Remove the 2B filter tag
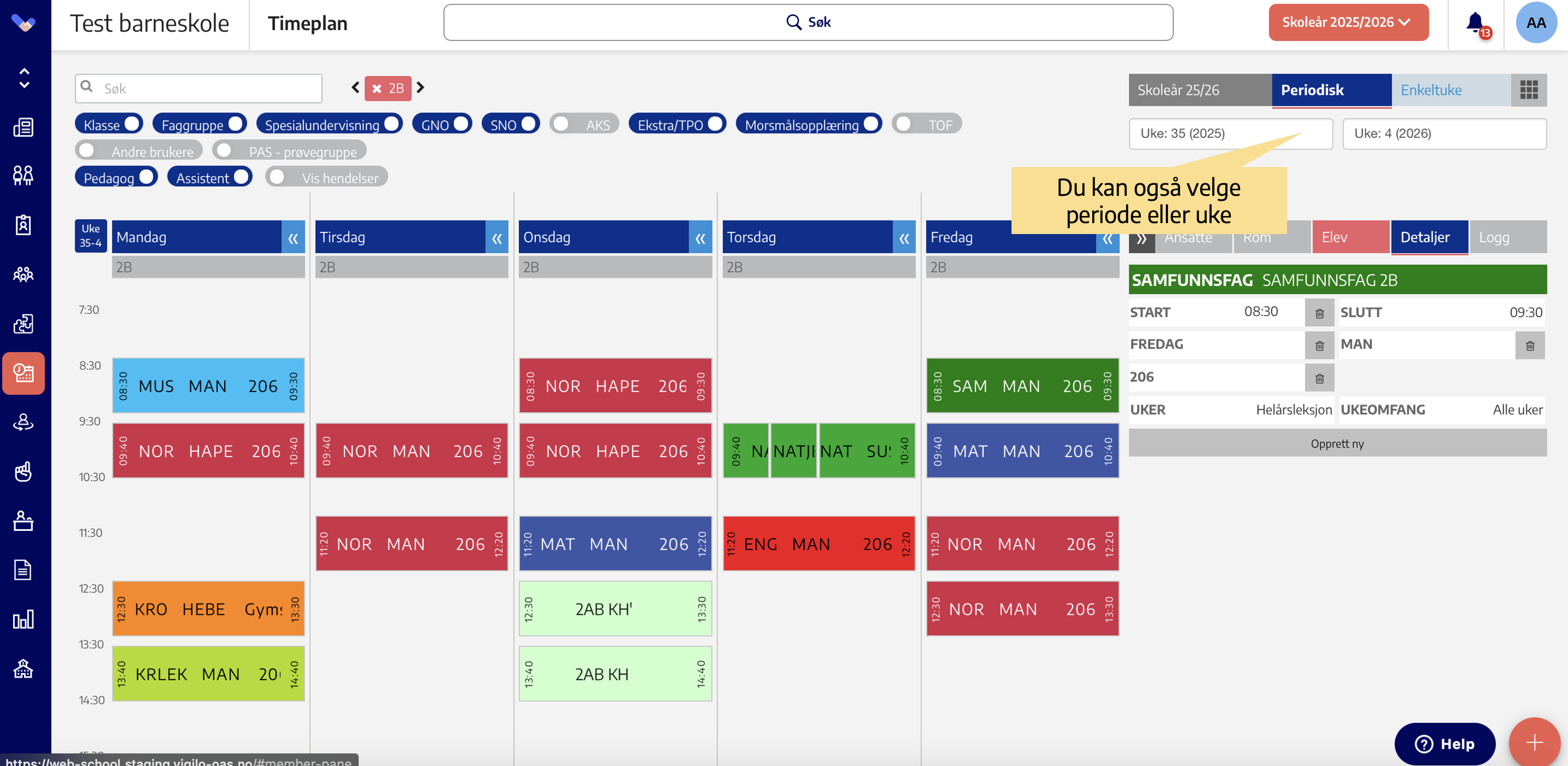 (x=377, y=88)
